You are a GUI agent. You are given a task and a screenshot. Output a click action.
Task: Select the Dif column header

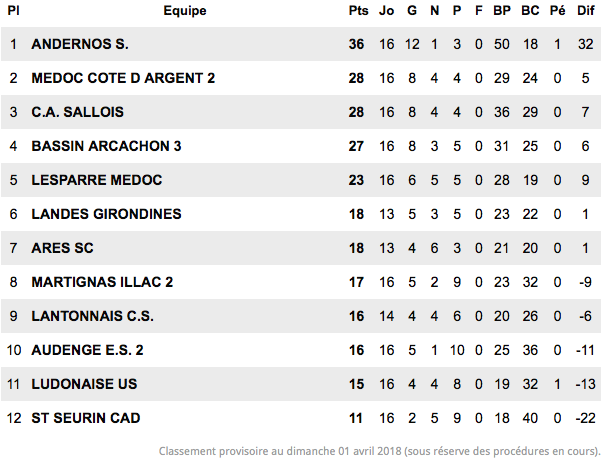(586, 11)
